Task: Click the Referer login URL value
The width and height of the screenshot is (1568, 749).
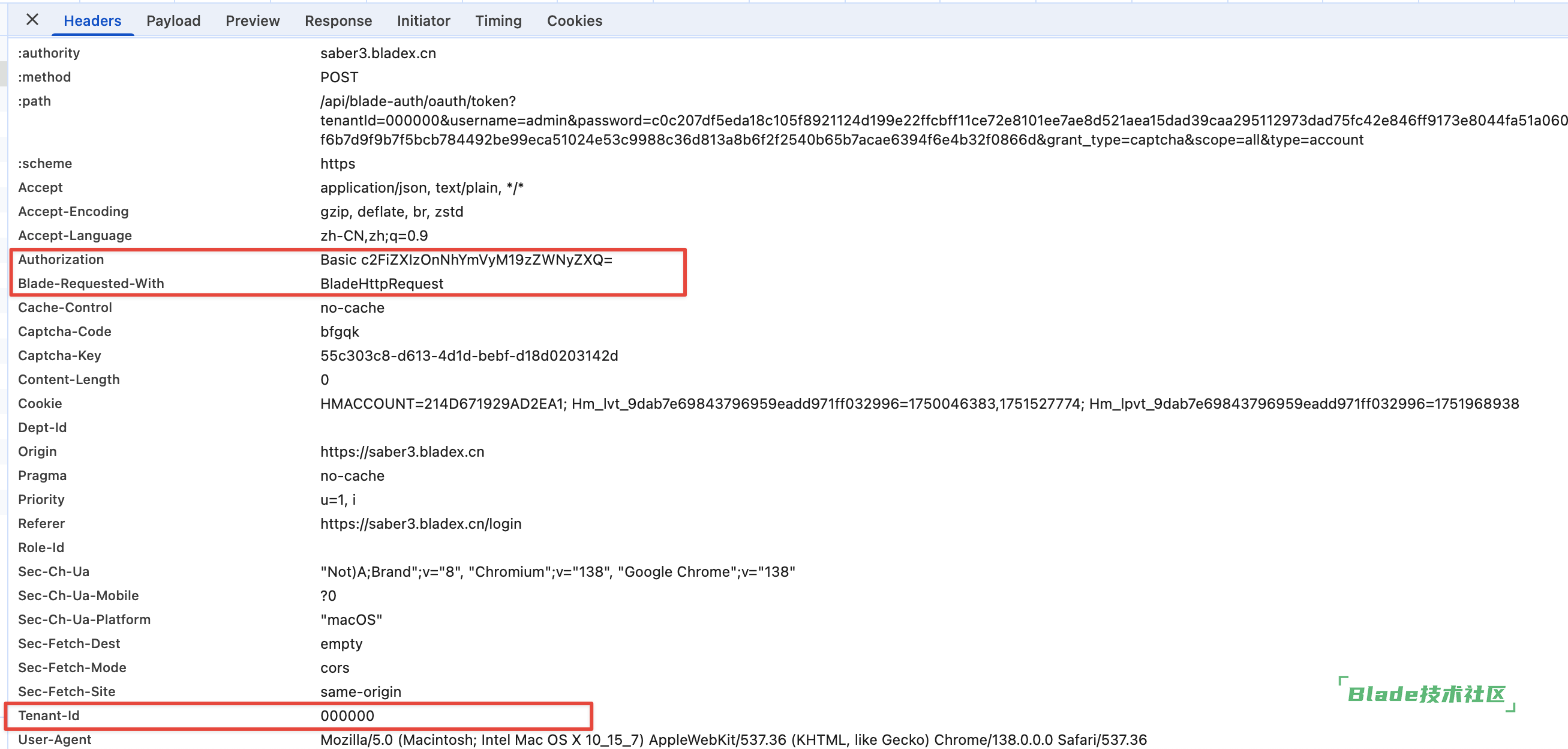Action: [x=420, y=524]
